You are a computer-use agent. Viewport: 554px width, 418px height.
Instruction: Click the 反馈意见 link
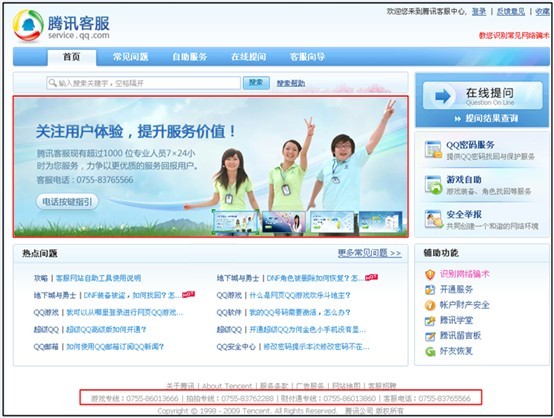[511, 12]
